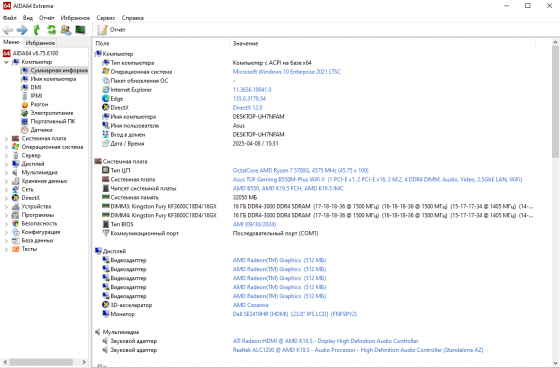Open the Справка menu
Viewport: 560px width, 368px height.
(x=133, y=18)
